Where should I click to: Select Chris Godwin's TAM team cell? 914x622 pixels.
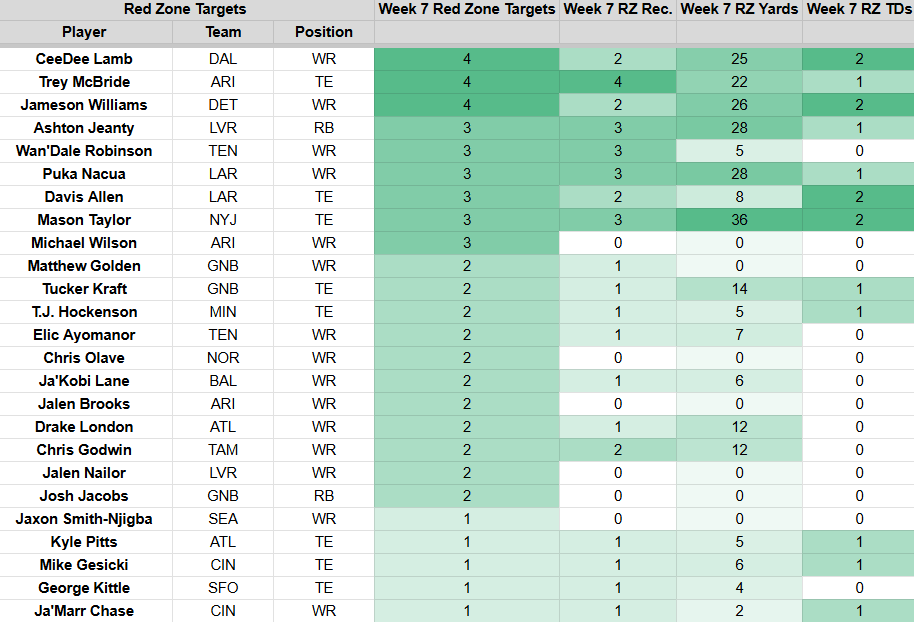click(223, 450)
